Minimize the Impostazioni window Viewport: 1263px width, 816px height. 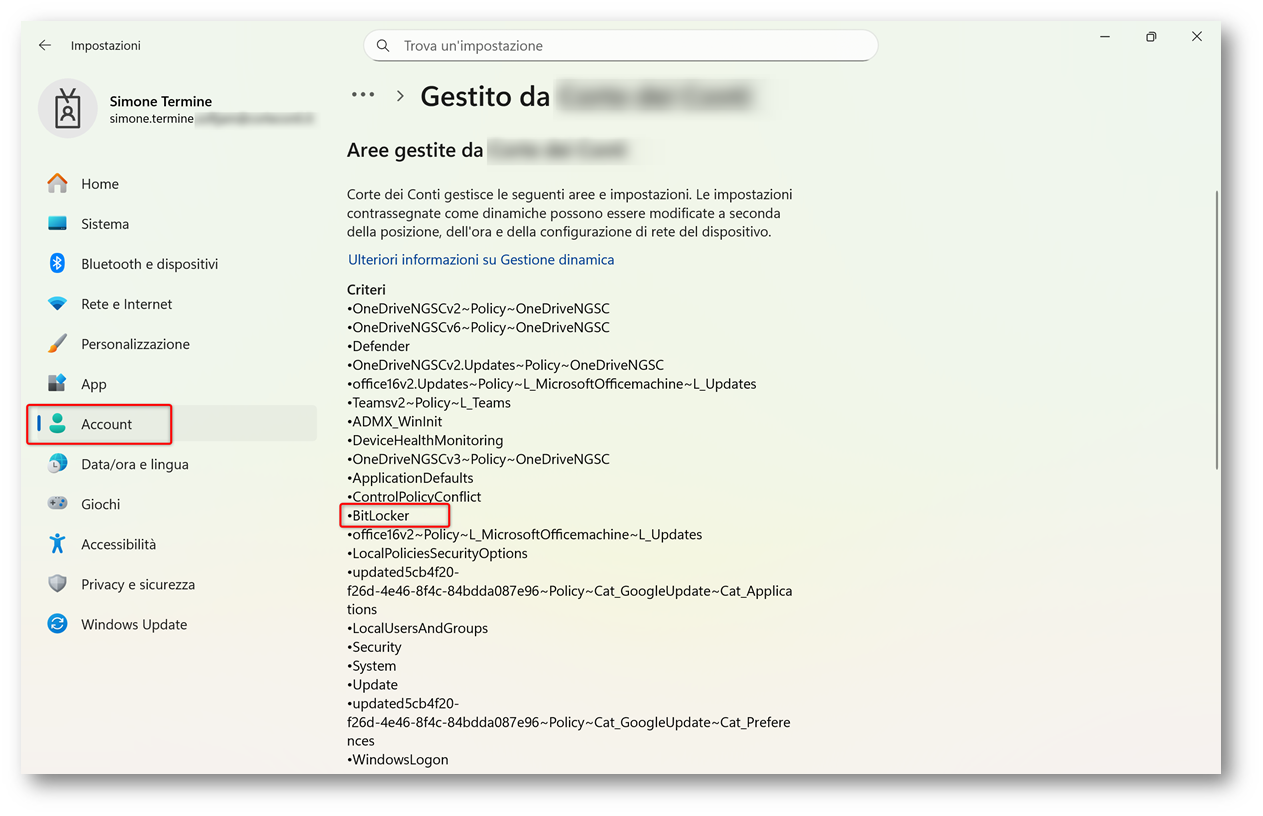coord(1105,37)
